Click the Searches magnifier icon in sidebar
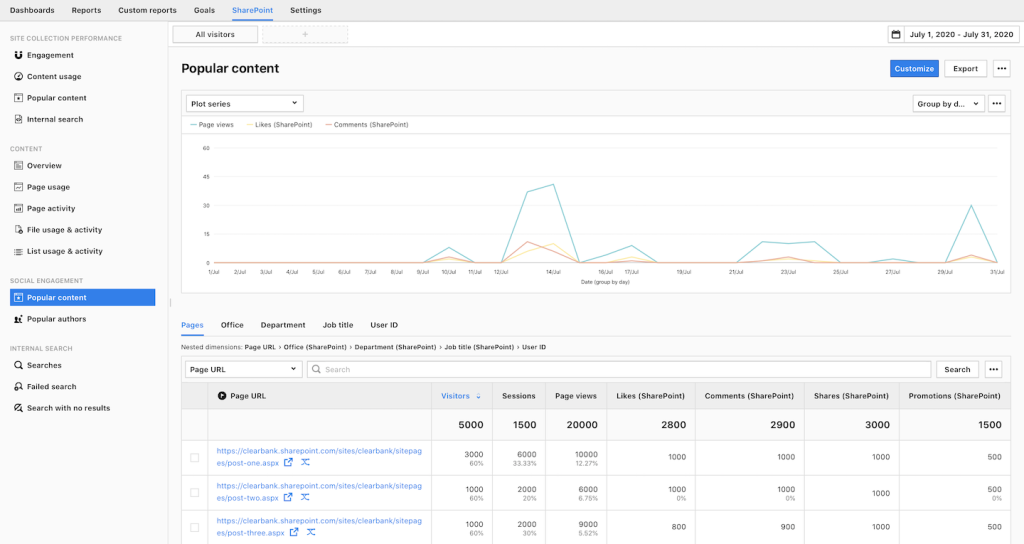This screenshot has height=544, width=1024. tap(18, 366)
